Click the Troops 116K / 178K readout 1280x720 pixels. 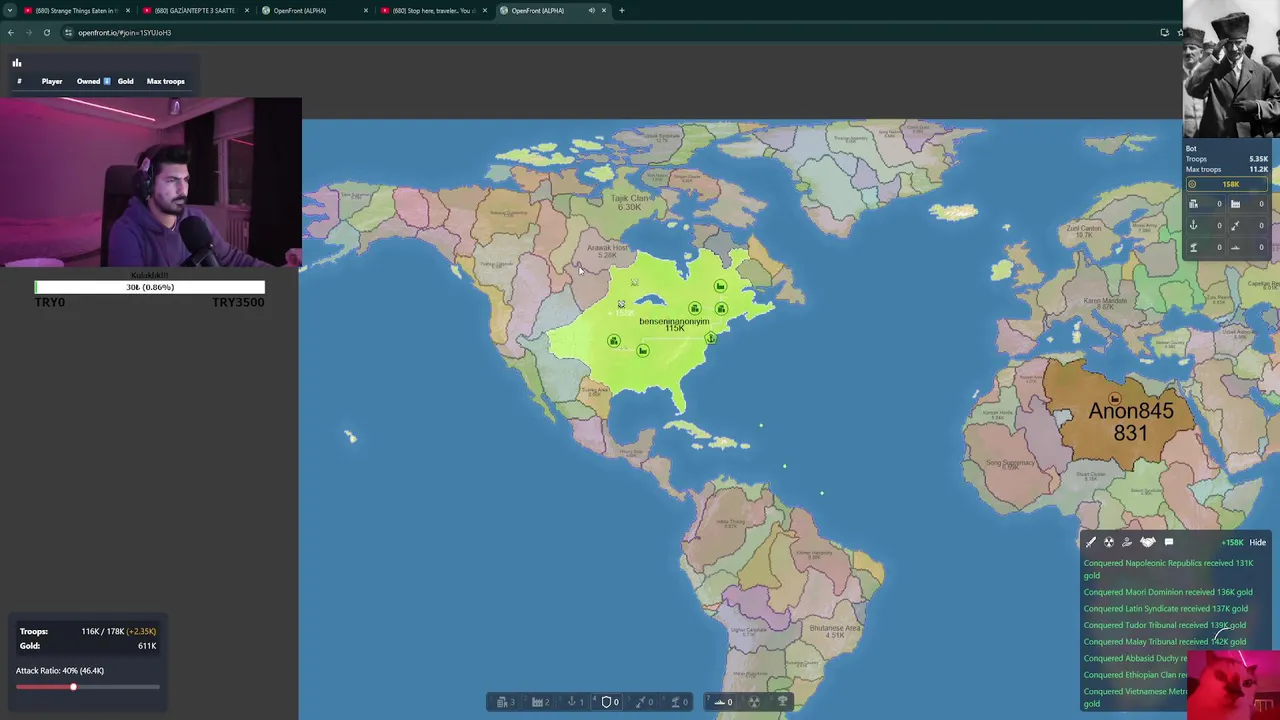[88, 631]
